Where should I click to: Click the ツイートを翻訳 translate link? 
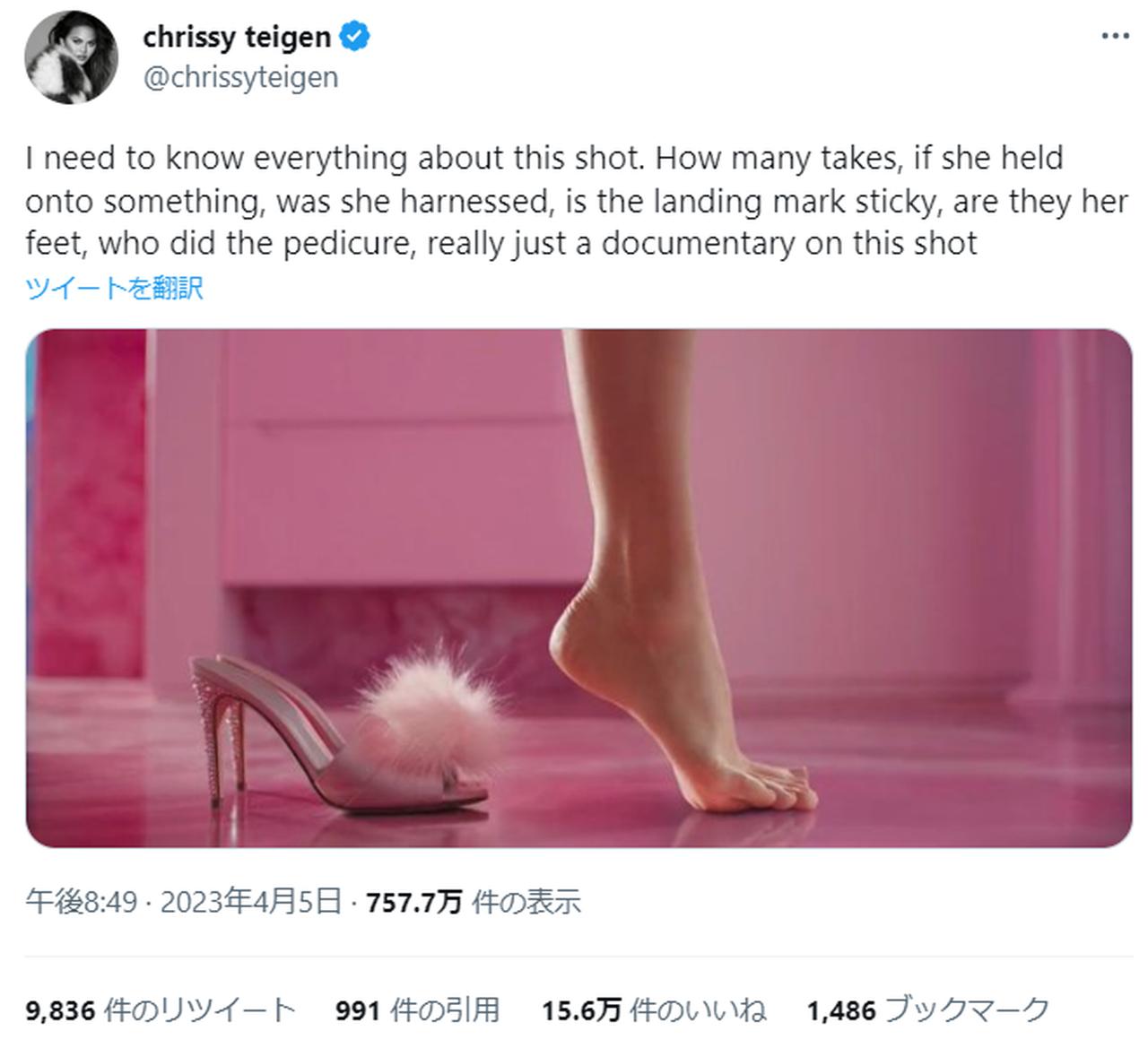point(115,288)
